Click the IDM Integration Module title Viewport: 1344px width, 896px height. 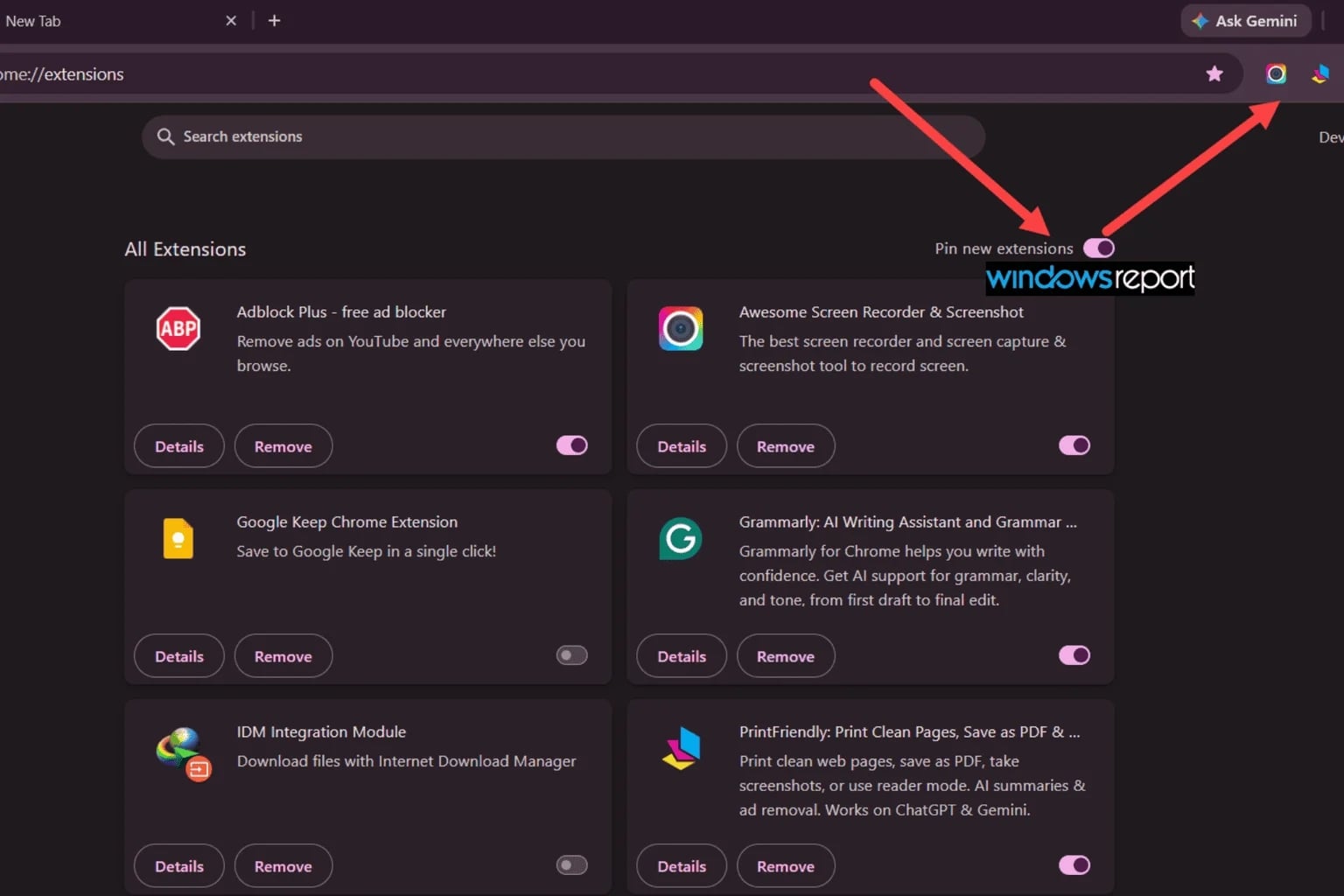321,732
